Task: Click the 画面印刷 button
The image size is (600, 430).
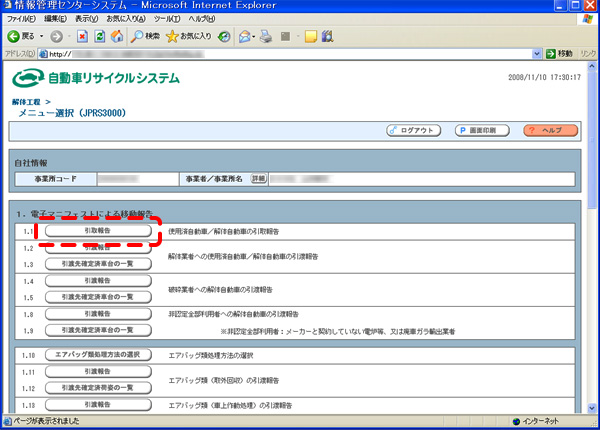Action: click(x=482, y=130)
